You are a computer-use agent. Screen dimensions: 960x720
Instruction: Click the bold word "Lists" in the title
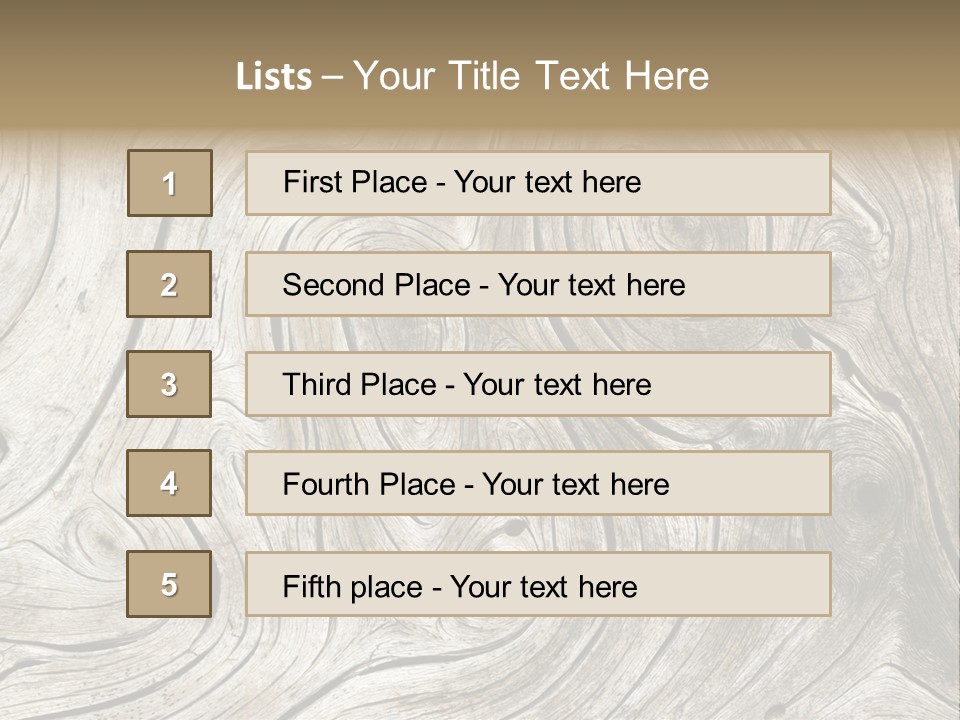point(274,77)
